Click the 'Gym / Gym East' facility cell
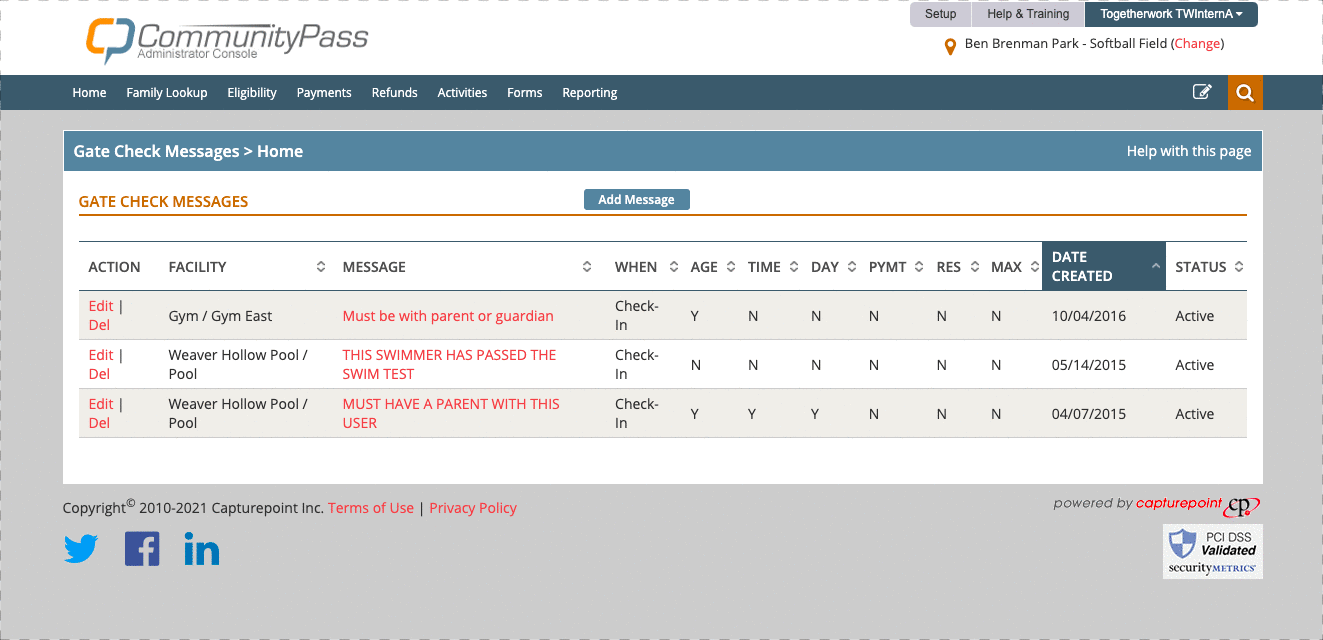 (x=220, y=316)
